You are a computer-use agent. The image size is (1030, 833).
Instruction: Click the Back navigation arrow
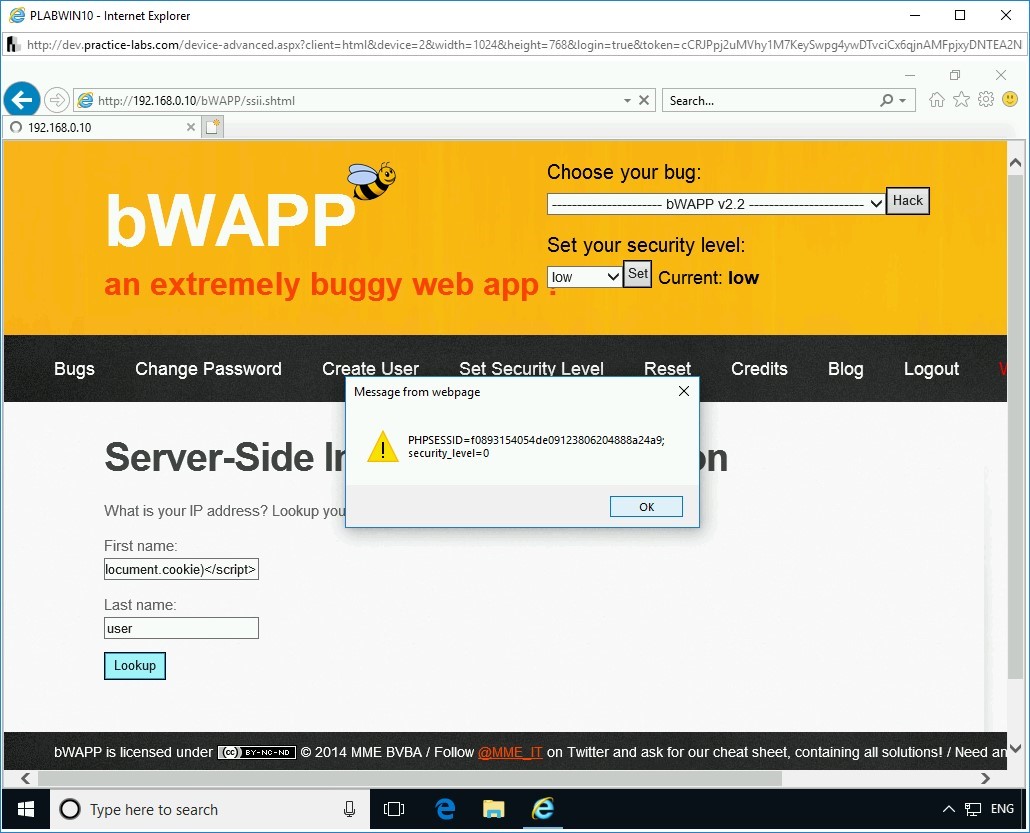click(22, 99)
